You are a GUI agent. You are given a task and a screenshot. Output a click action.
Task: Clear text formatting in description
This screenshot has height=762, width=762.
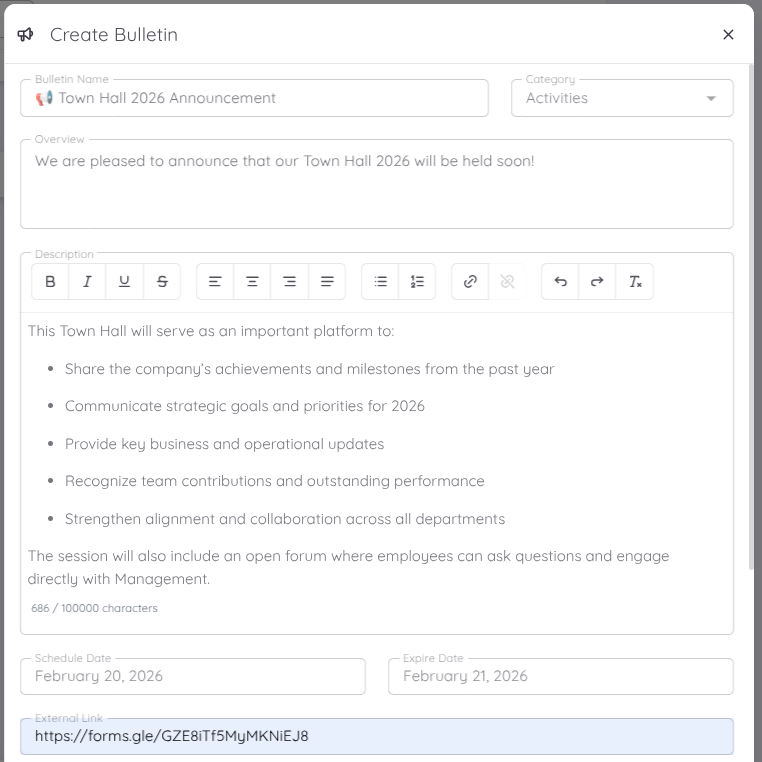click(x=635, y=282)
